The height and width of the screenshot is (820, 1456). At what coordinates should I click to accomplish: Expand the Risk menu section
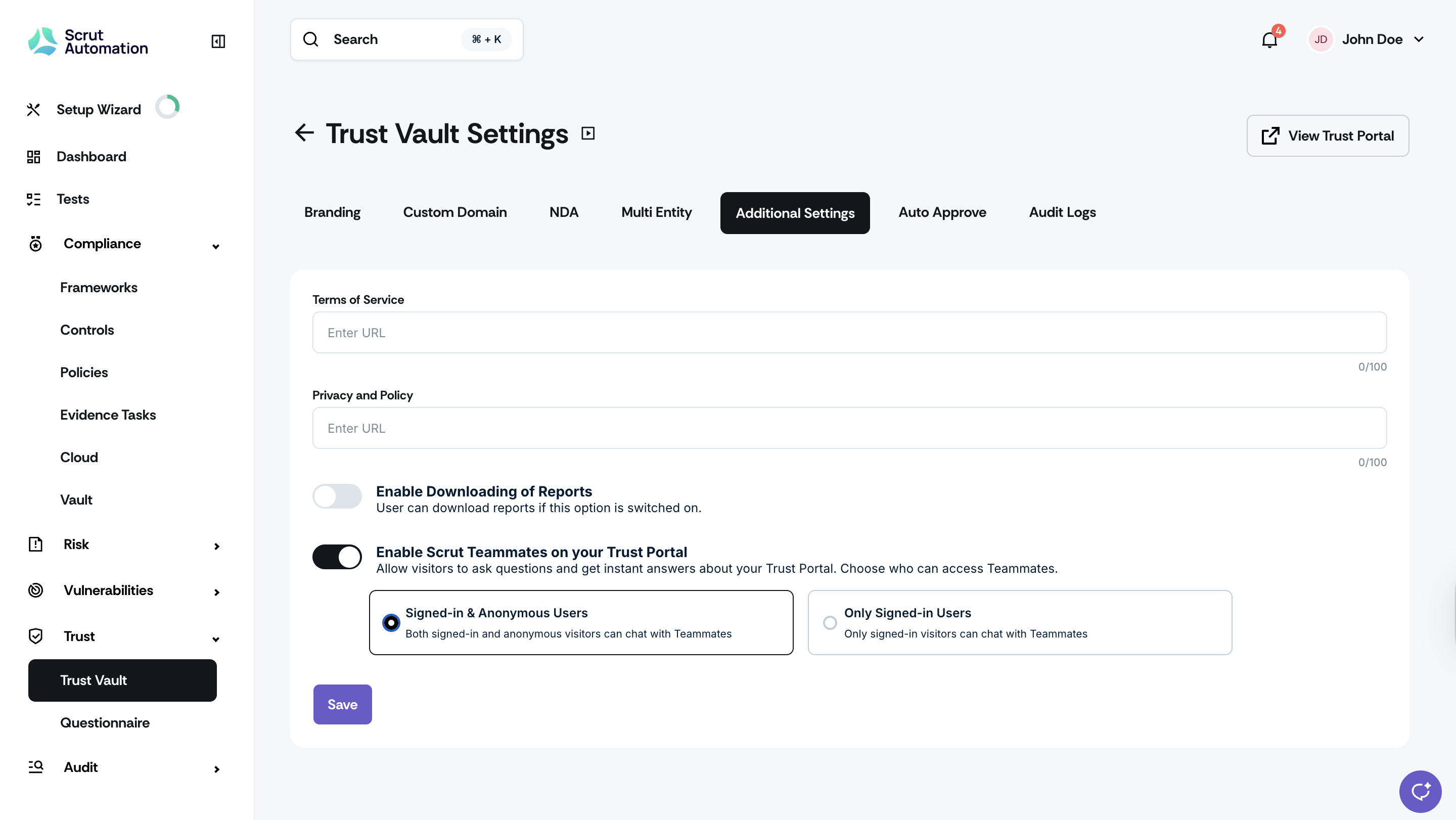(216, 546)
